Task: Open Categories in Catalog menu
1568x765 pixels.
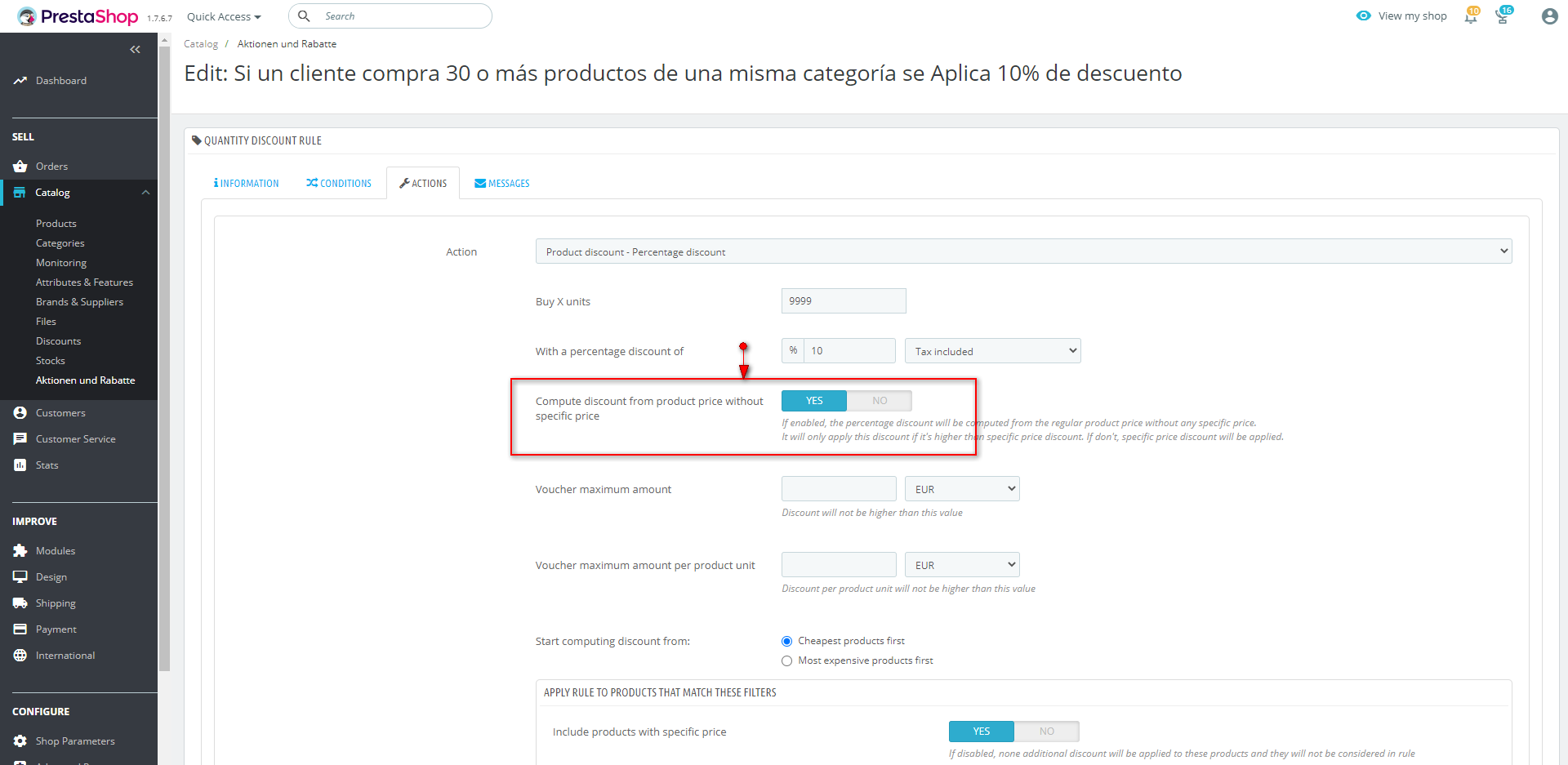Action: click(60, 243)
